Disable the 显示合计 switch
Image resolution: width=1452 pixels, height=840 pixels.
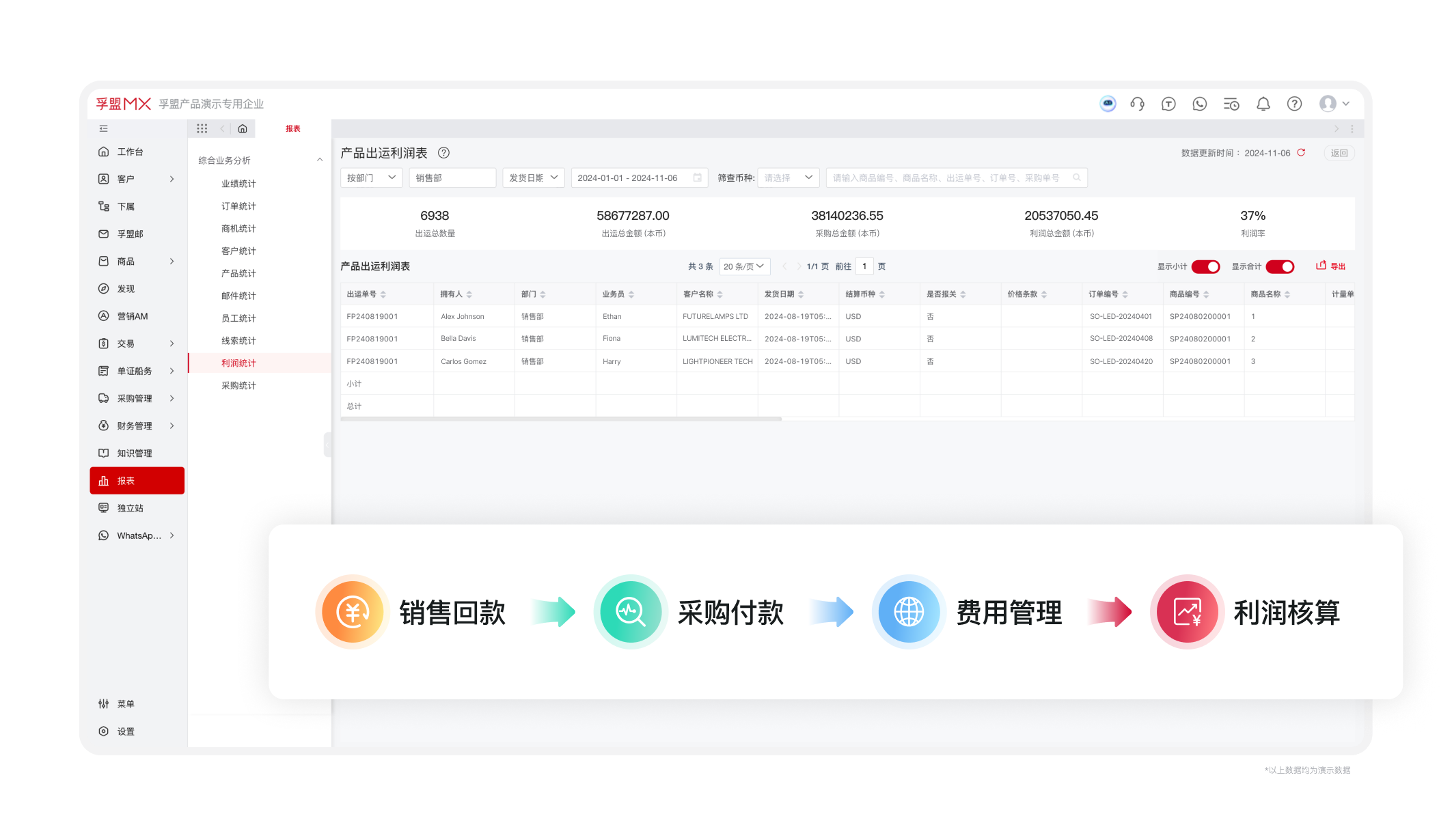coord(1280,267)
